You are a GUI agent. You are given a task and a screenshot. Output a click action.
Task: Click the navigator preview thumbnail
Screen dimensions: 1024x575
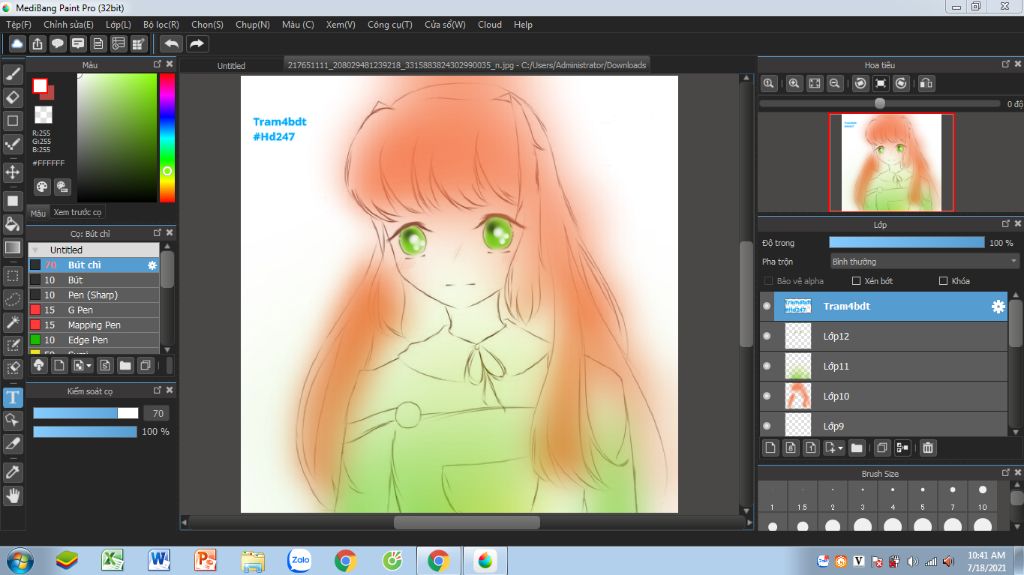[891, 163]
